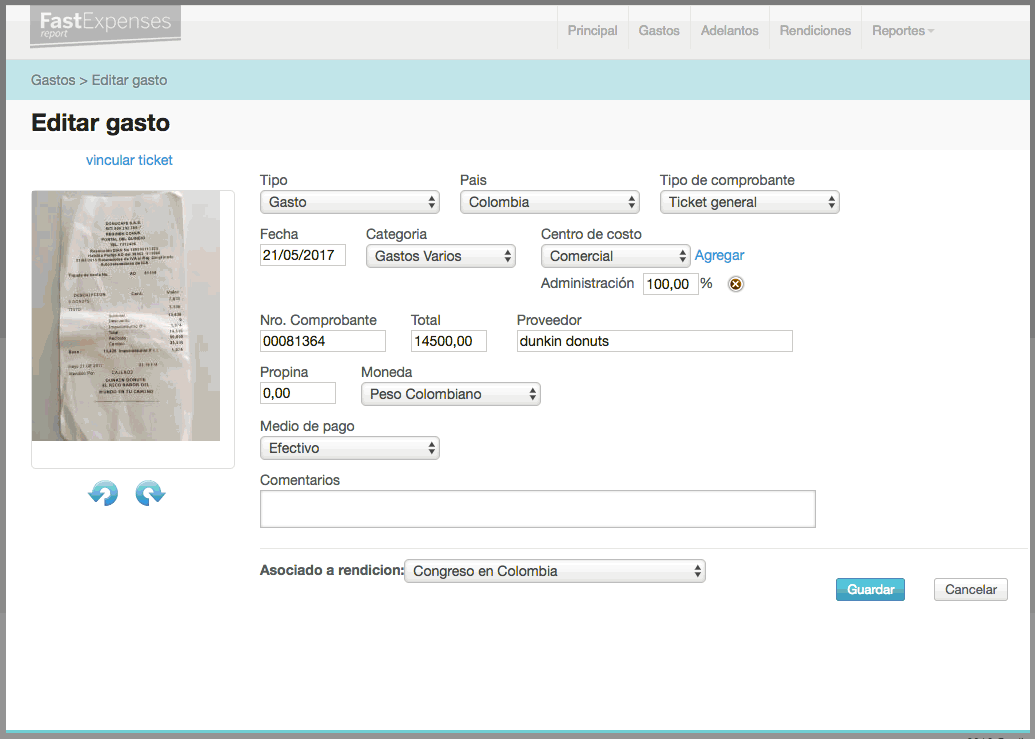Open the Asociado a rendicion dropdown
The image size is (1035, 739).
(x=555, y=571)
